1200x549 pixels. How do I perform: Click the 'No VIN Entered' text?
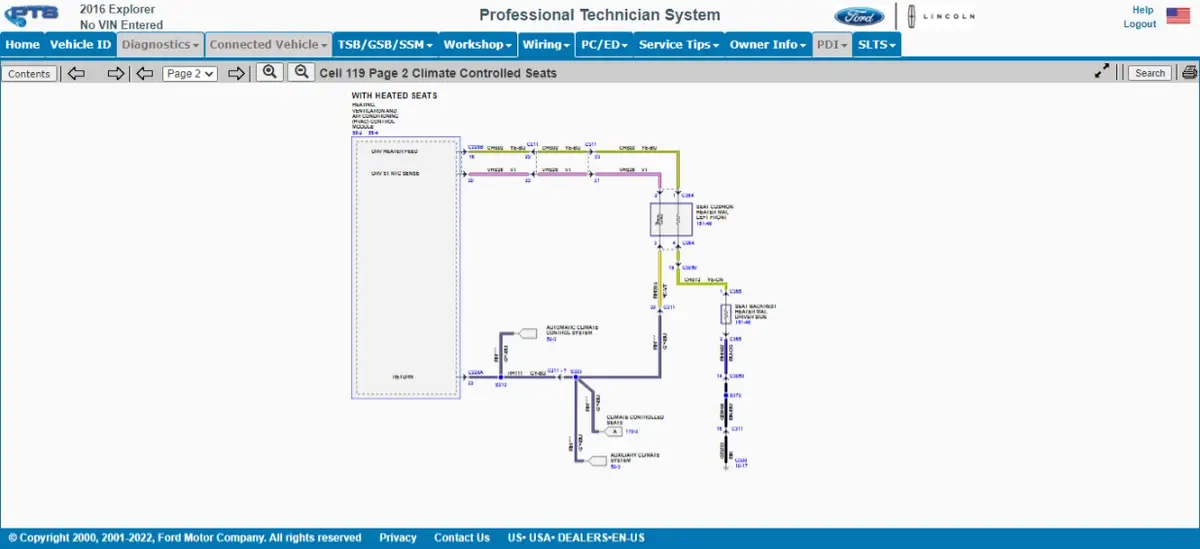tap(121, 25)
